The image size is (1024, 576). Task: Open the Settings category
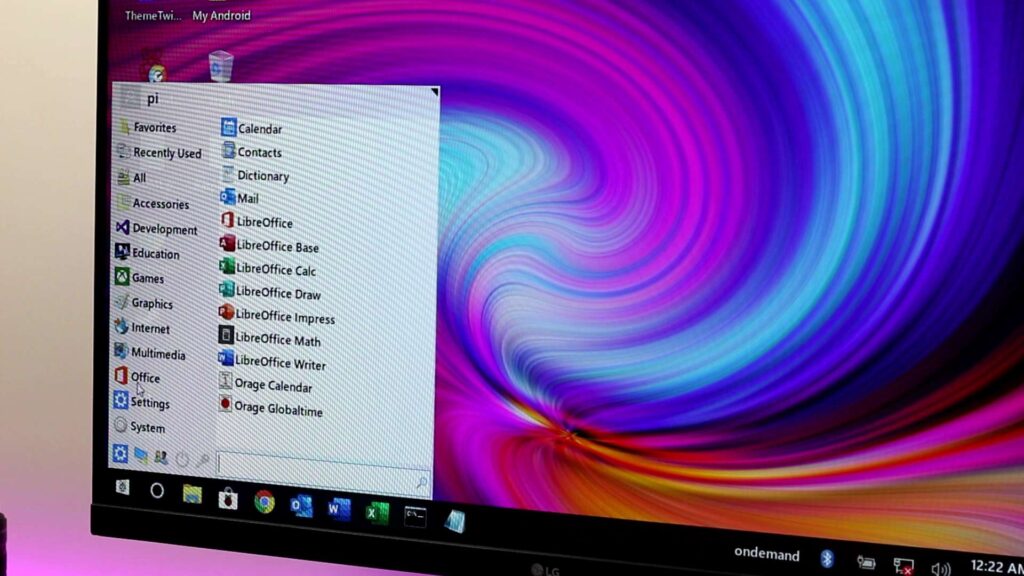pos(142,402)
